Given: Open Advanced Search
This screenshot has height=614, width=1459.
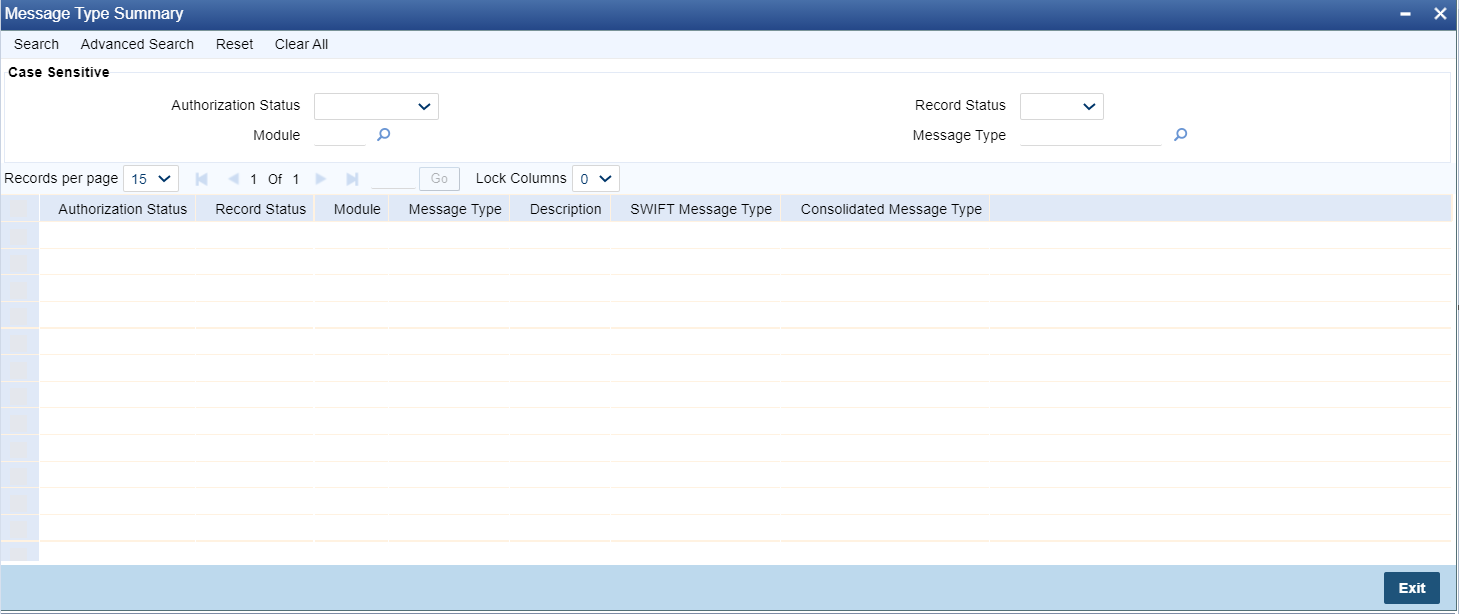Looking at the screenshot, I should coord(137,44).
